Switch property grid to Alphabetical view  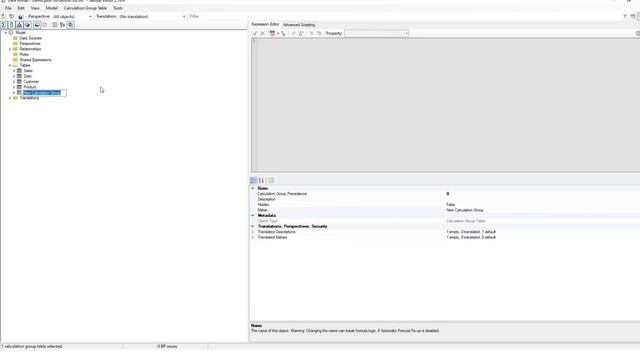[x=262, y=180]
